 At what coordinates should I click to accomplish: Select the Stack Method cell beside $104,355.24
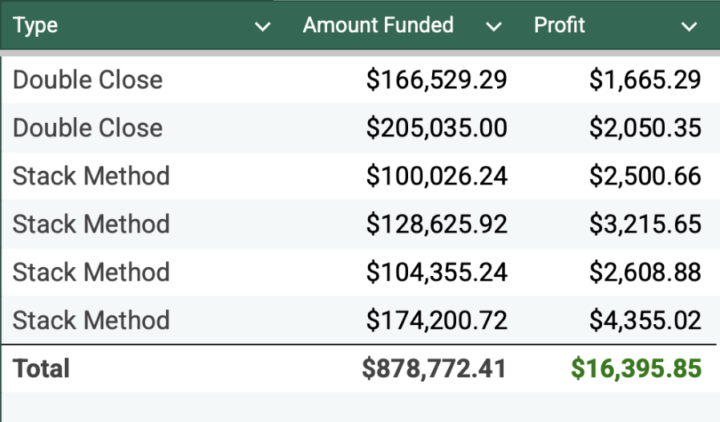(91, 272)
